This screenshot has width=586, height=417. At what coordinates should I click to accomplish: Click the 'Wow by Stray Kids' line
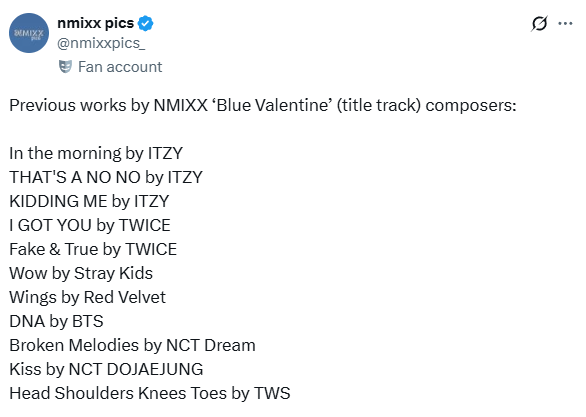[x=81, y=273]
